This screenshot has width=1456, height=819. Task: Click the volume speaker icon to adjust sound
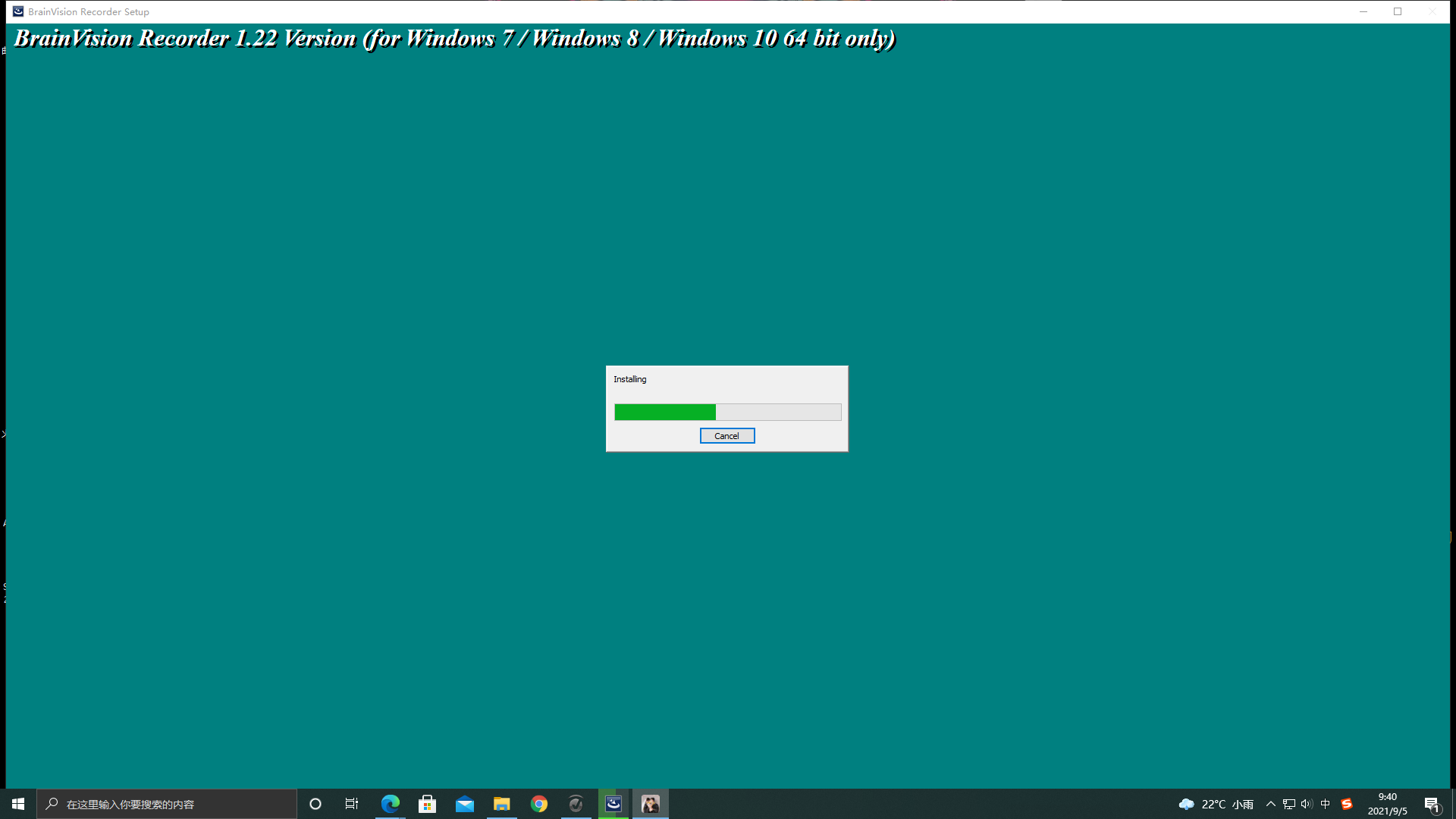point(1307,804)
